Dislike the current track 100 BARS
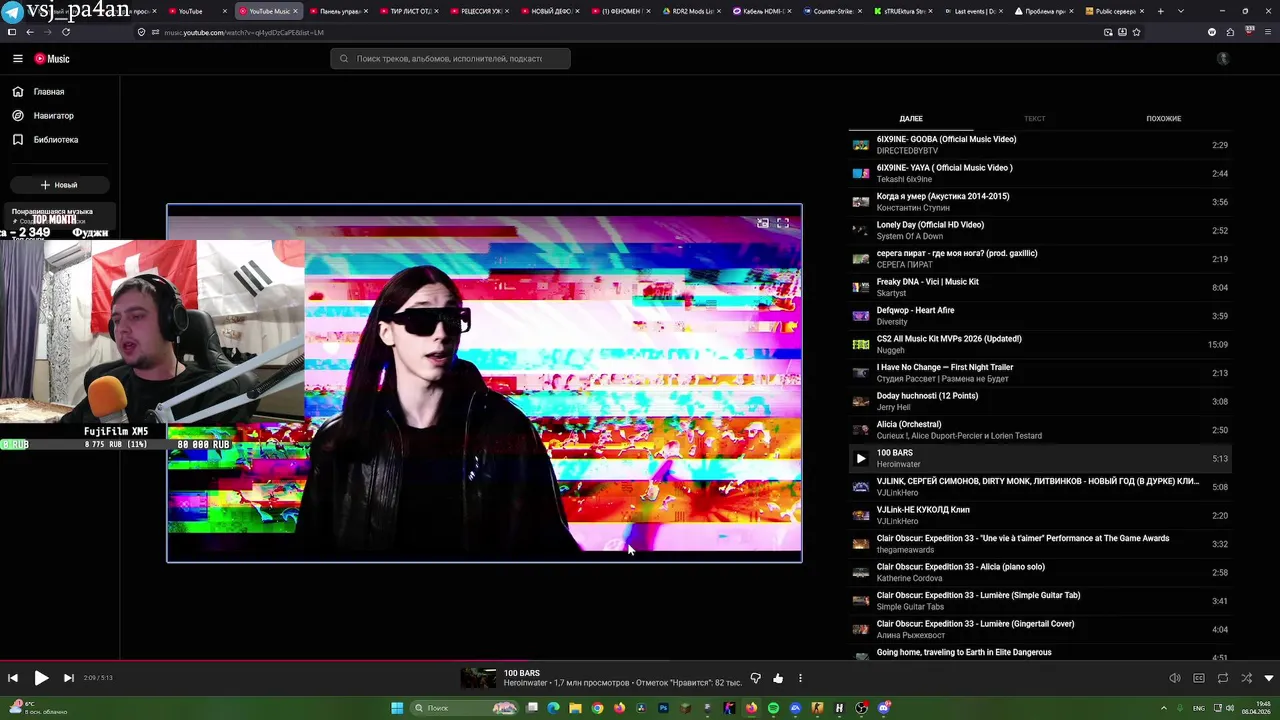Image resolution: width=1280 pixels, height=720 pixels. click(x=755, y=678)
